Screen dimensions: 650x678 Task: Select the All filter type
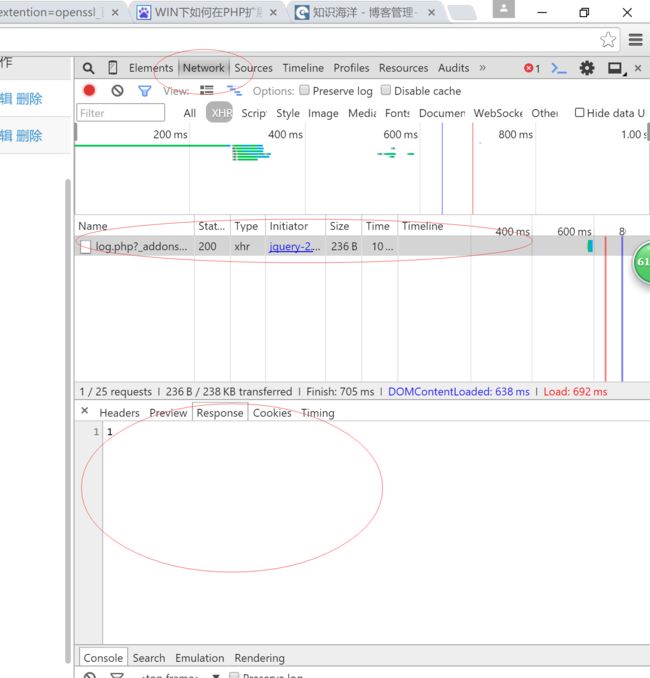tap(189, 113)
